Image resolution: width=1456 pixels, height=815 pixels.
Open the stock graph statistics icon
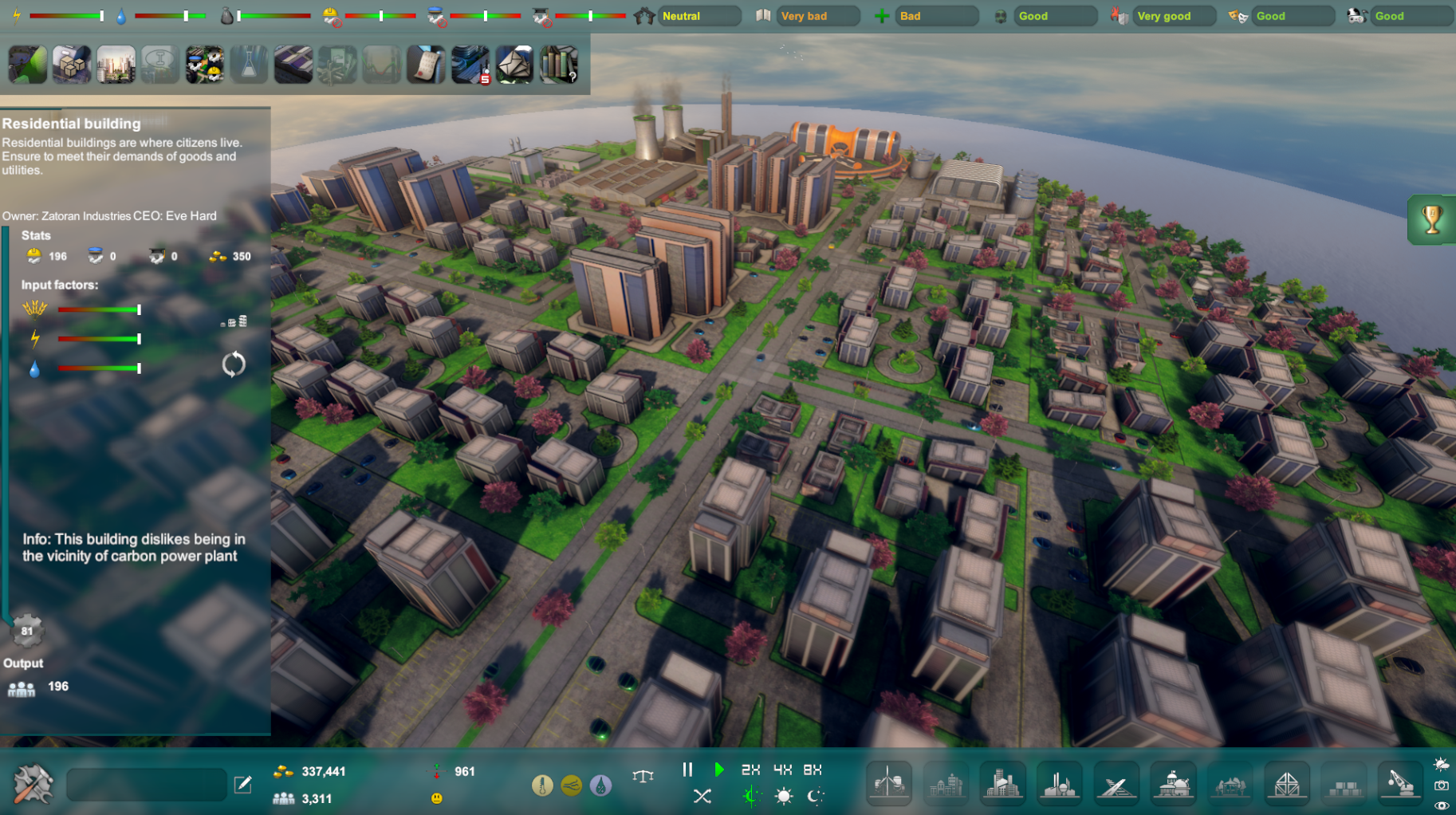point(382,65)
